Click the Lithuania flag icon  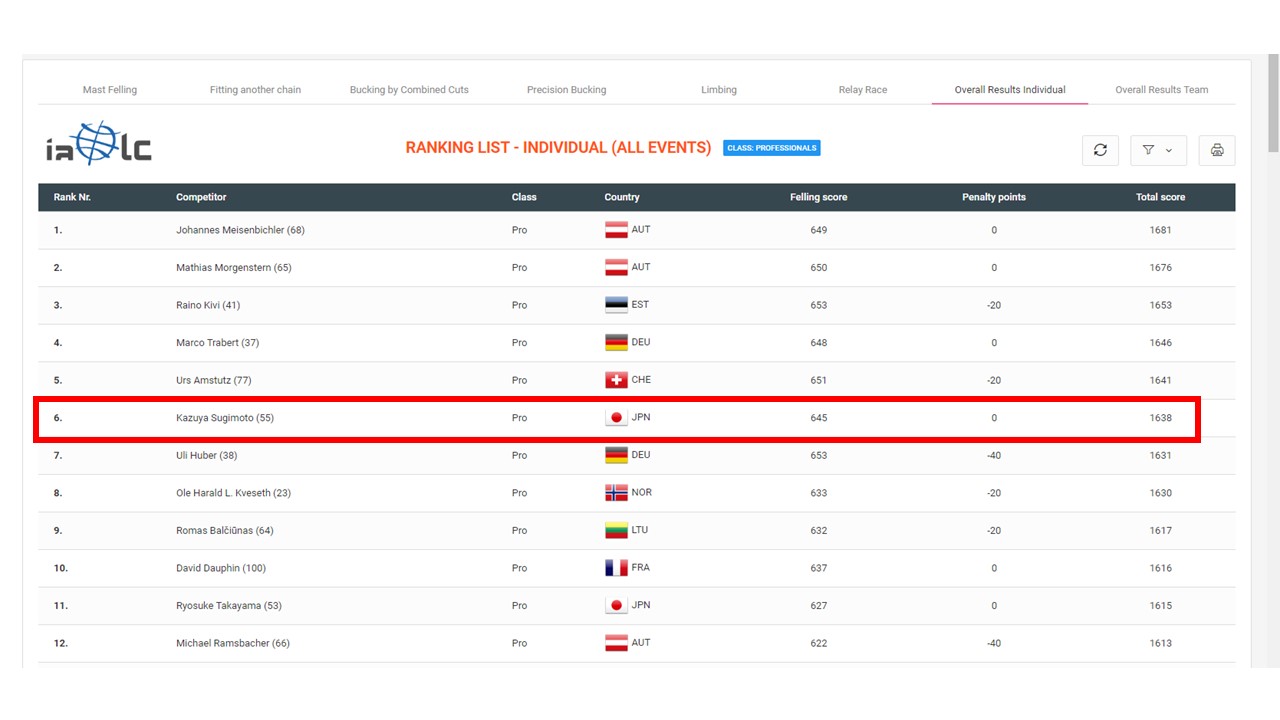click(x=616, y=530)
